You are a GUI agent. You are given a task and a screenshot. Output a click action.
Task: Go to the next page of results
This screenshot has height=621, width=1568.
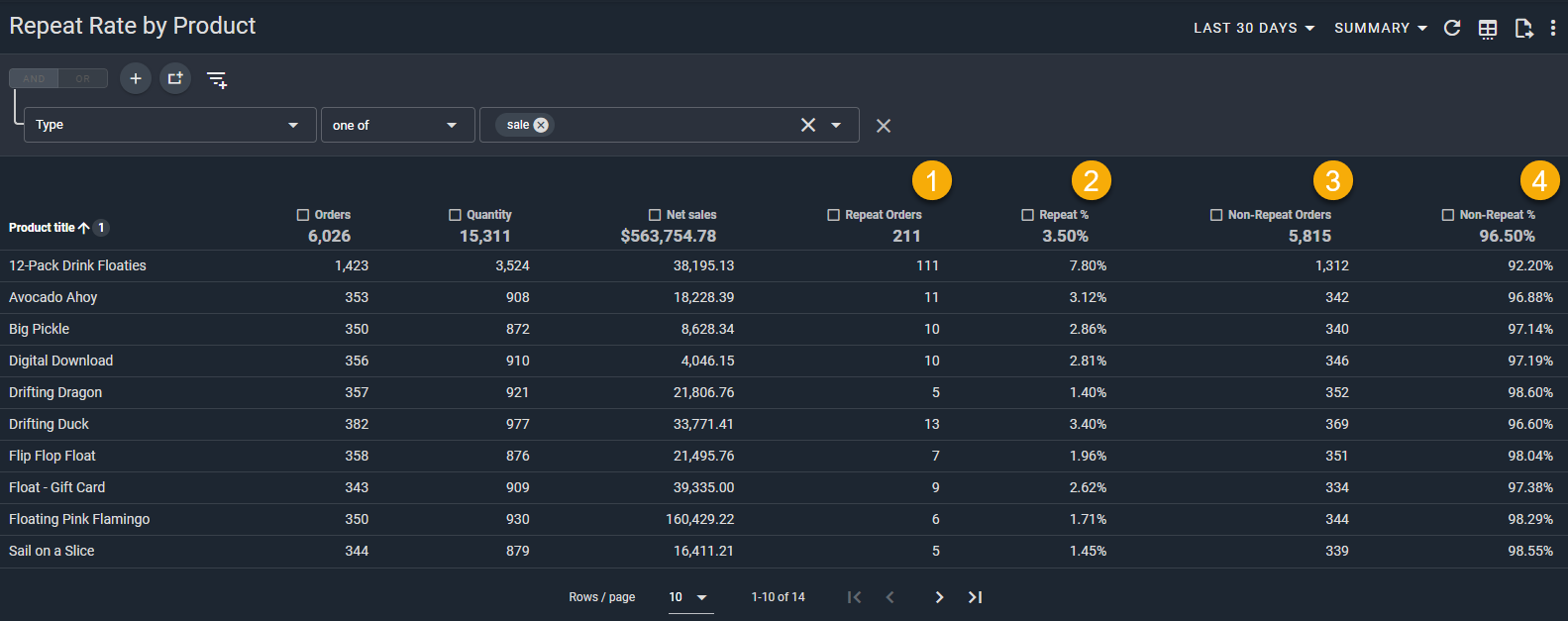(939, 597)
